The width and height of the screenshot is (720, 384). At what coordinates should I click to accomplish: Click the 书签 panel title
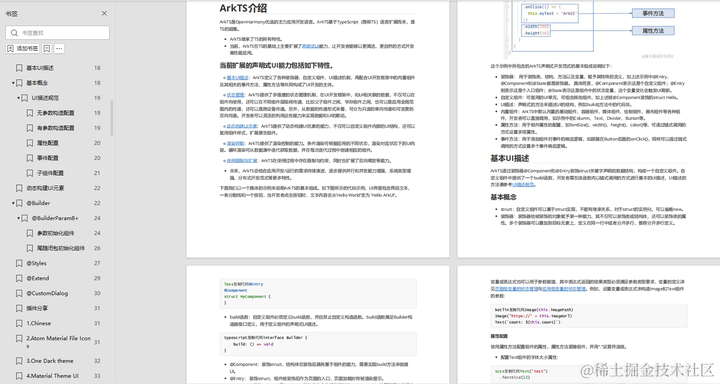[11, 14]
